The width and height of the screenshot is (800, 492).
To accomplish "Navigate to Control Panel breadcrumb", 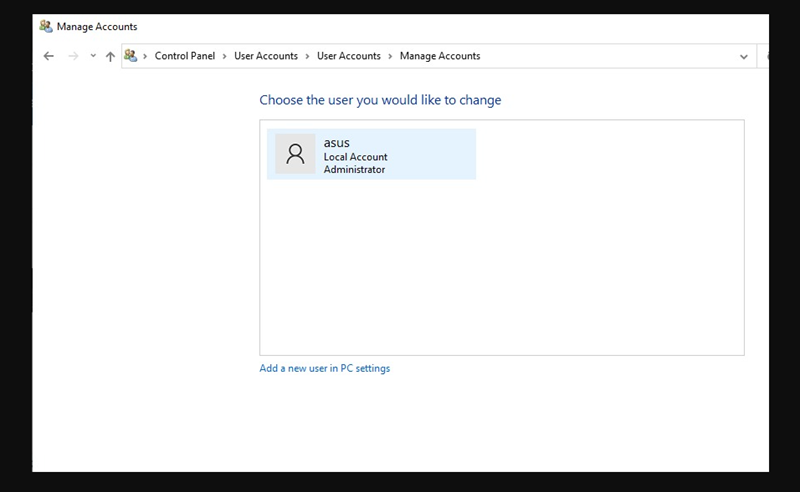I will point(184,56).
